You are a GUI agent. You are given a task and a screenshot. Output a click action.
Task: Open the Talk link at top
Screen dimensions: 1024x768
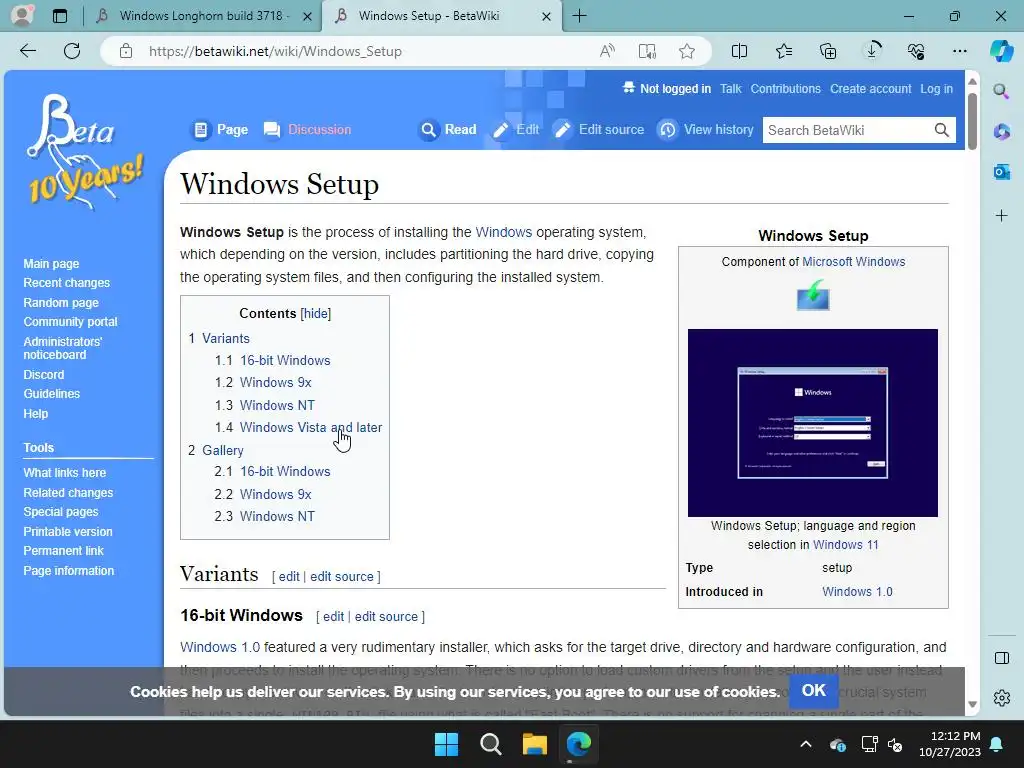[x=730, y=89]
